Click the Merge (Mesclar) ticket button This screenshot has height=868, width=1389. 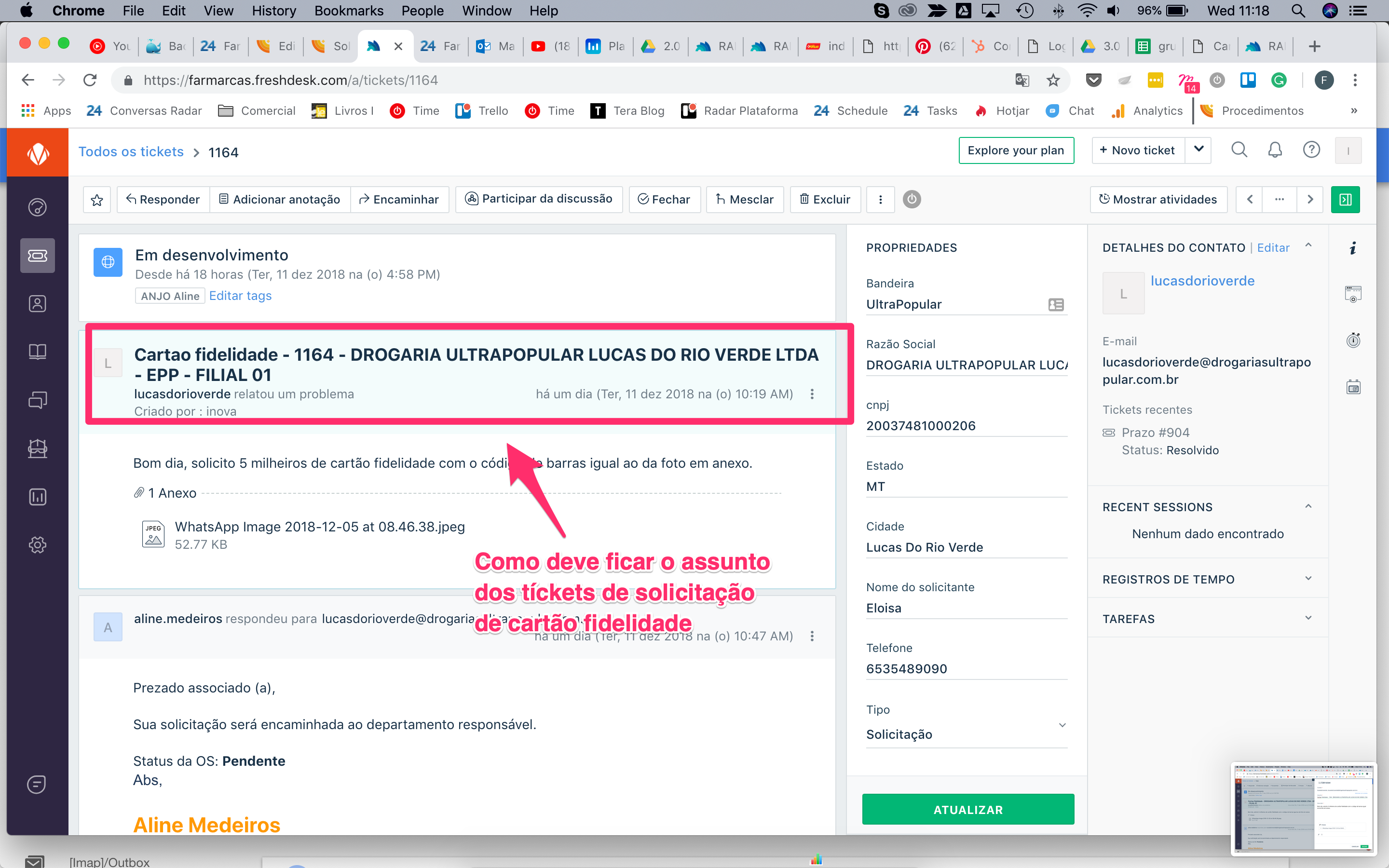click(x=745, y=199)
